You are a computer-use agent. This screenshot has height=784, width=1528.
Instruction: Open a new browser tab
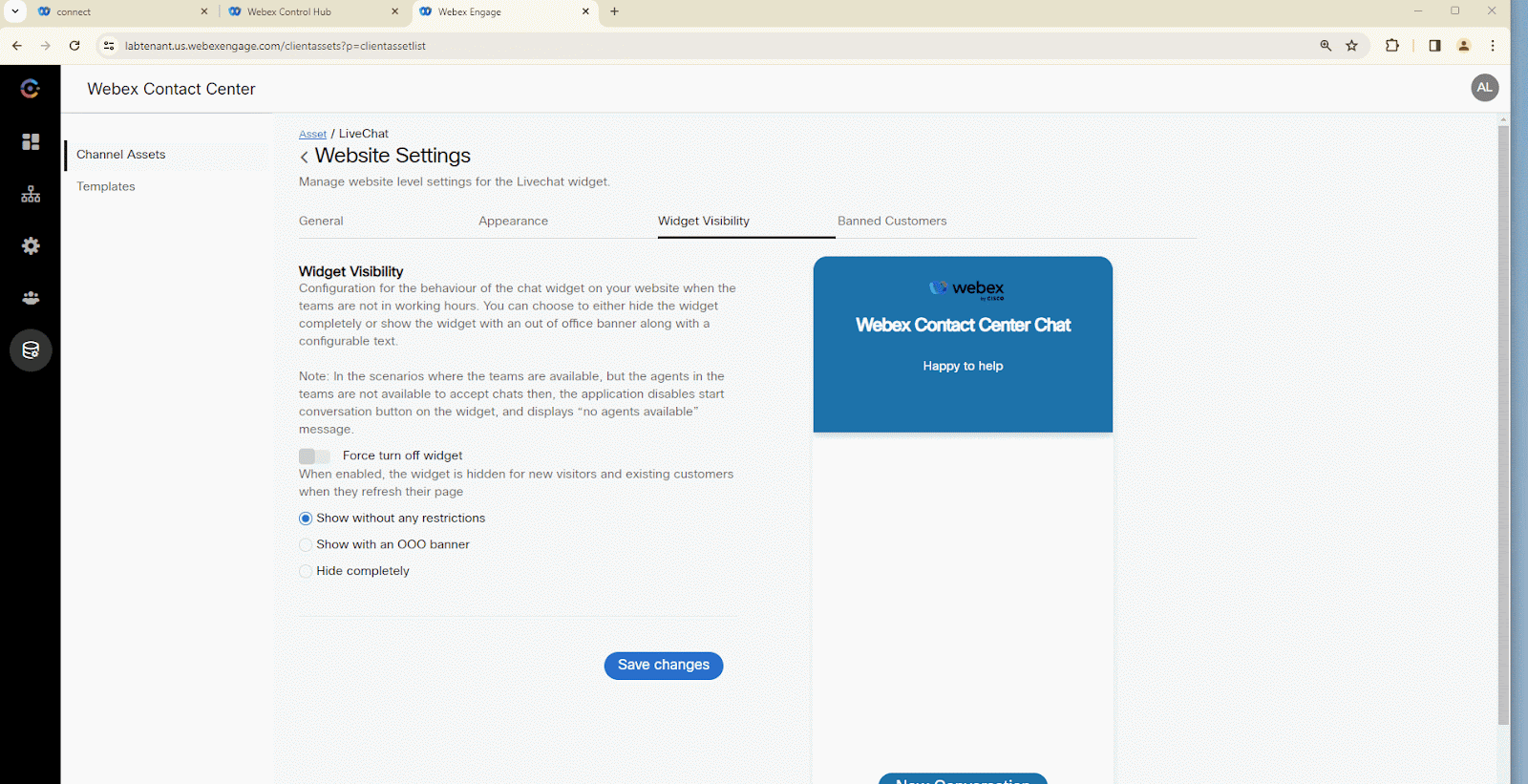pos(614,11)
